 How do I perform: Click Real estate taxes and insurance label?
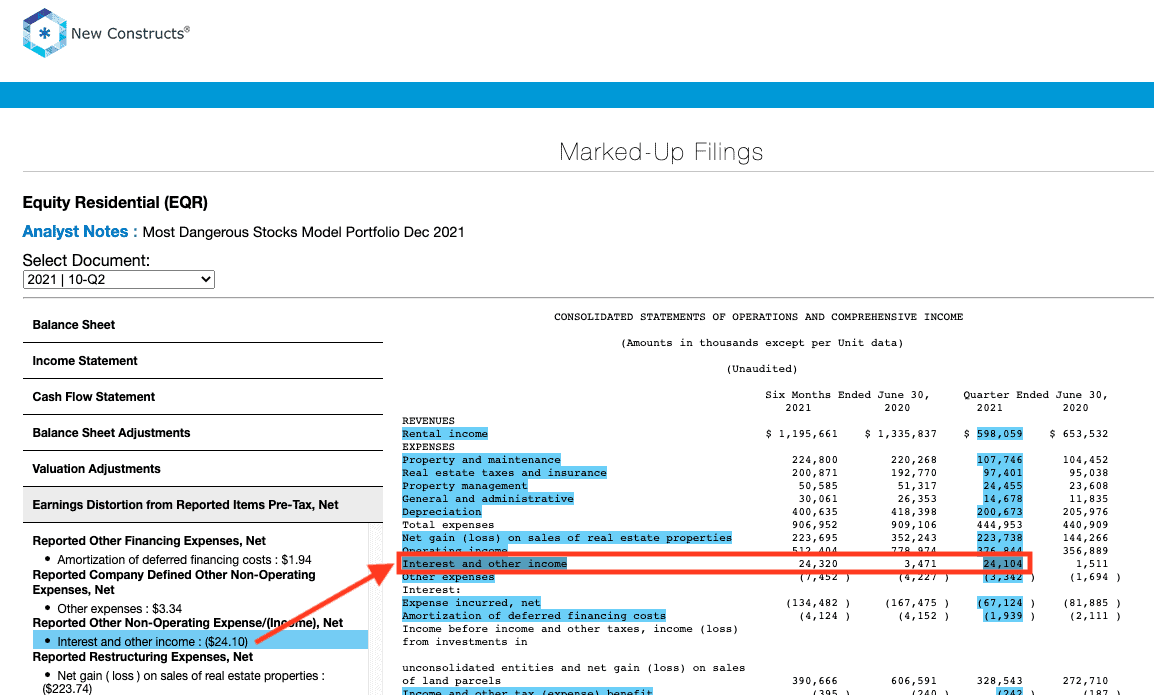click(504, 473)
